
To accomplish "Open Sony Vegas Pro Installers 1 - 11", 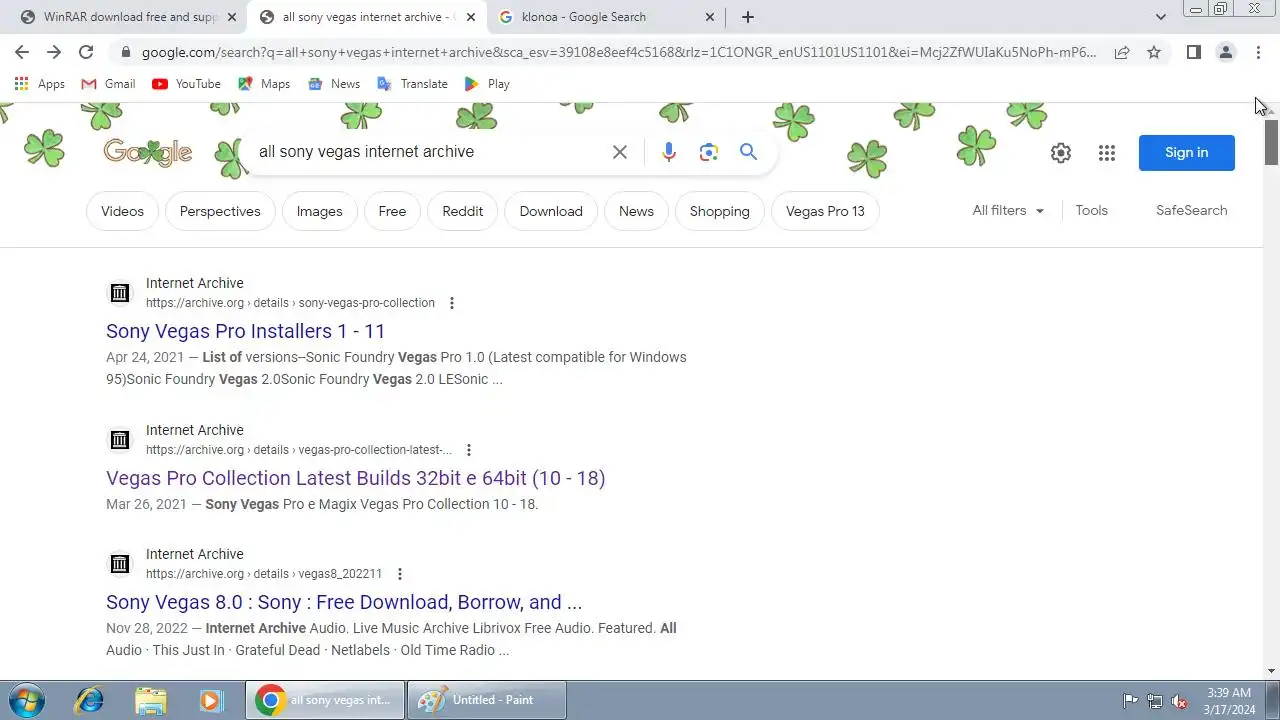I will (245, 331).
